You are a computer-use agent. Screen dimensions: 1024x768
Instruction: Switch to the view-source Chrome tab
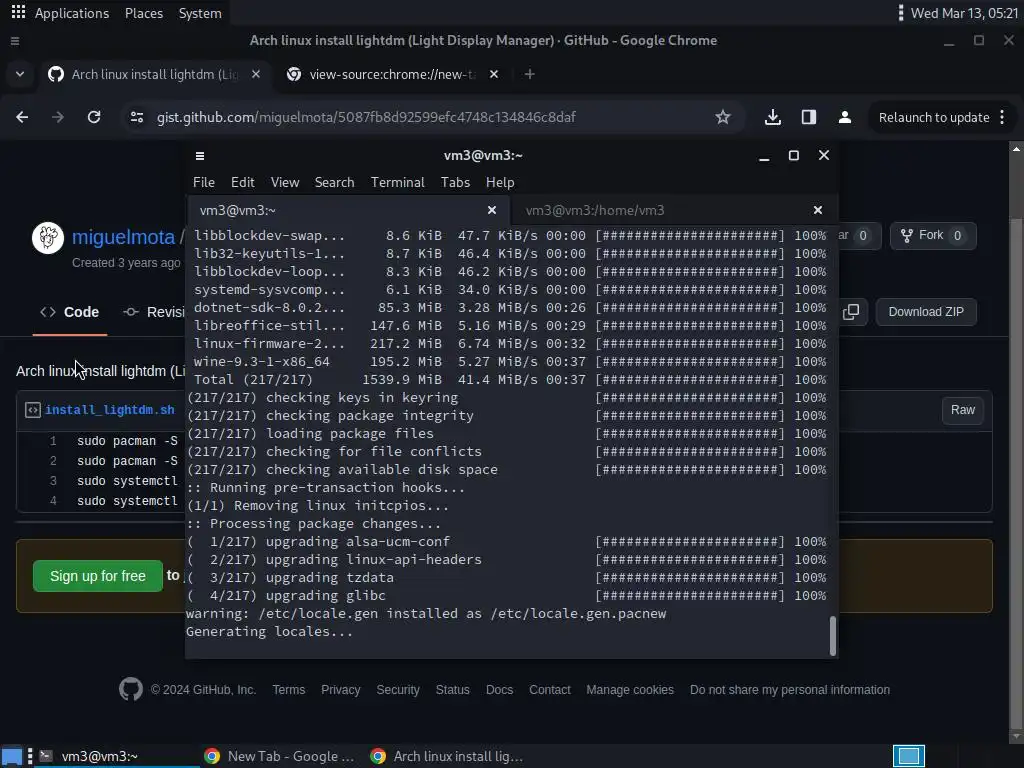pos(392,74)
